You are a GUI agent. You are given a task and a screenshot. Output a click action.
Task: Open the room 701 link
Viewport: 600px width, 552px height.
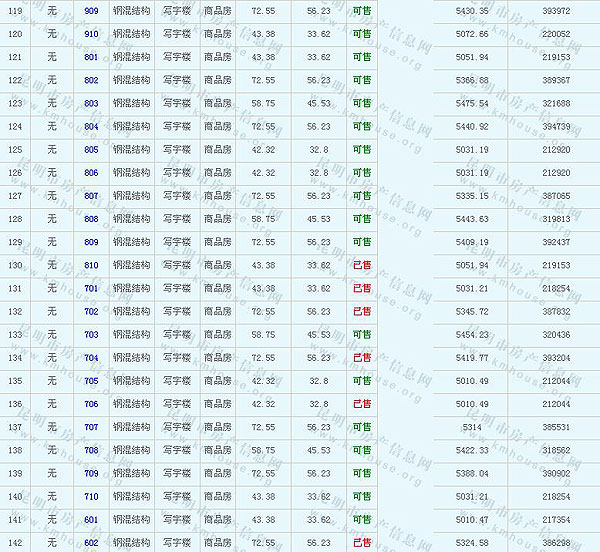pyautogui.click(x=91, y=288)
